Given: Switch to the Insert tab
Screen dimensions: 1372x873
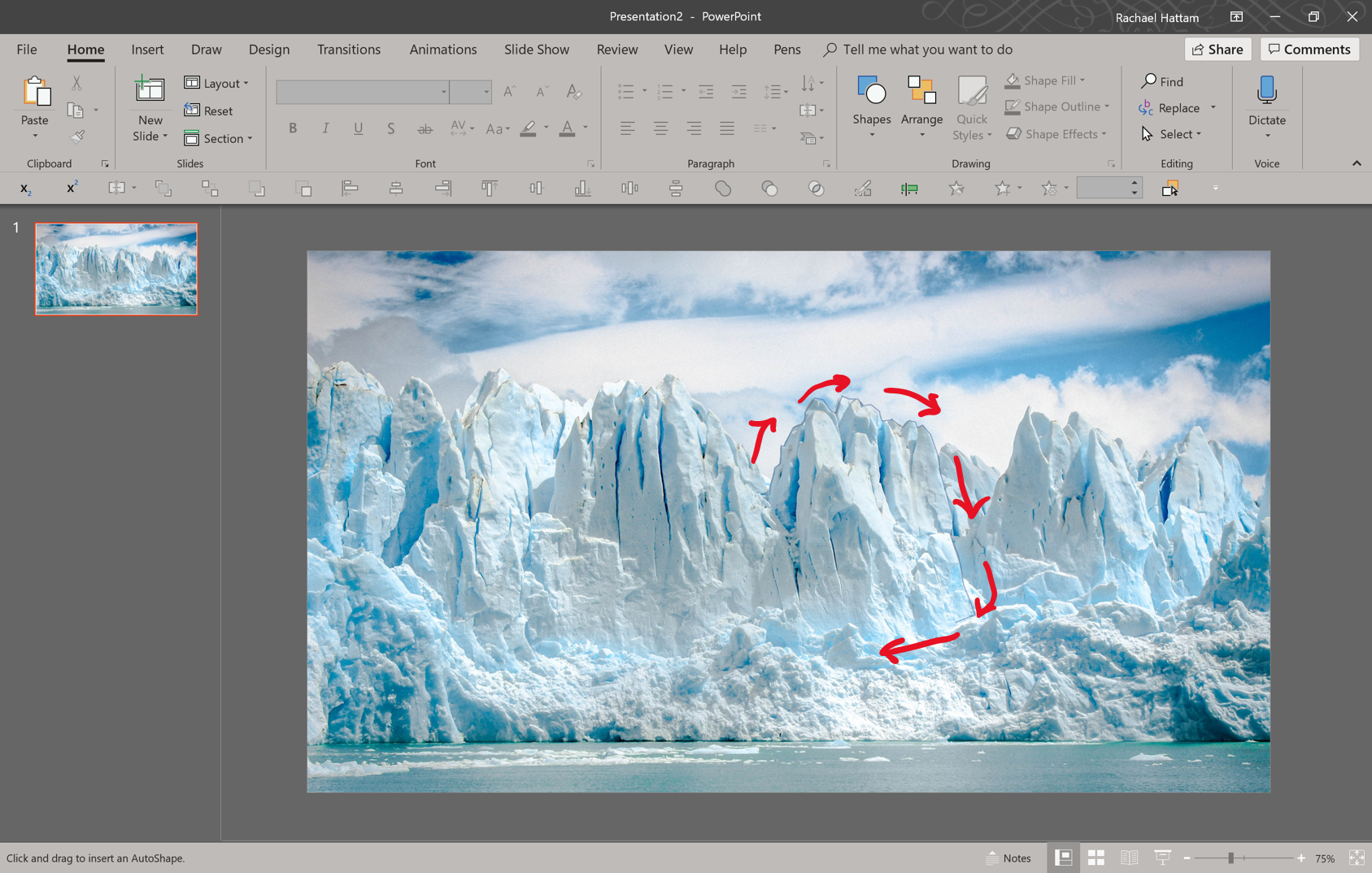Looking at the screenshot, I should tap(147, 50).
